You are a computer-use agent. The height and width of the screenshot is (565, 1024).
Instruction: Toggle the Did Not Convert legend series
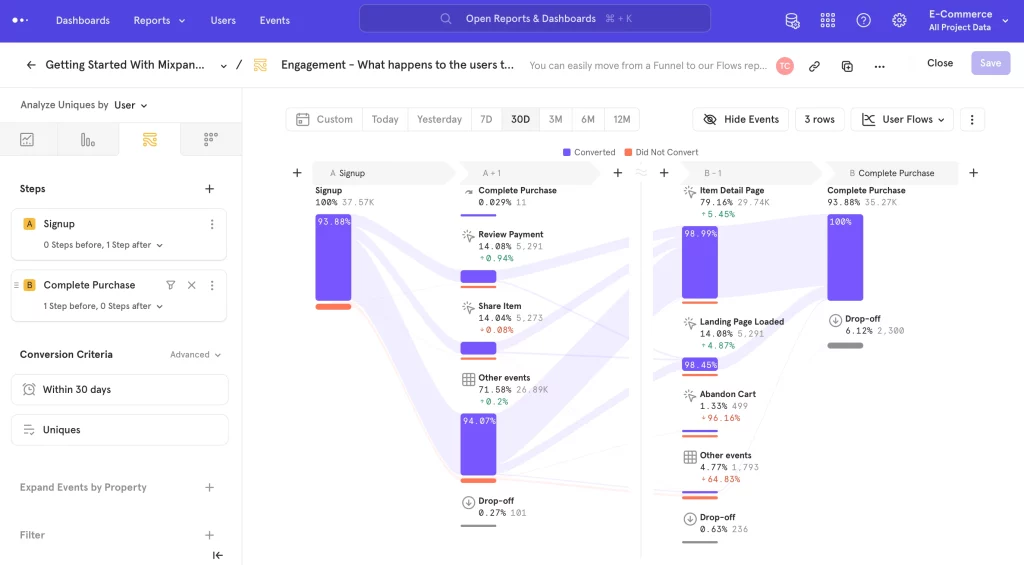click(x=661, y=152)
